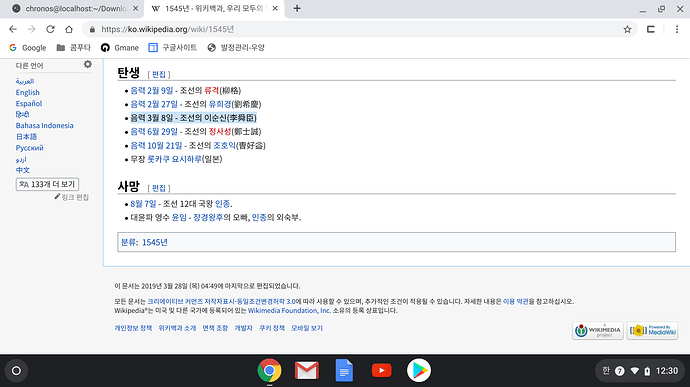Switch to 中文 language version
Screen dimensions: 690x387
(23, 170)
